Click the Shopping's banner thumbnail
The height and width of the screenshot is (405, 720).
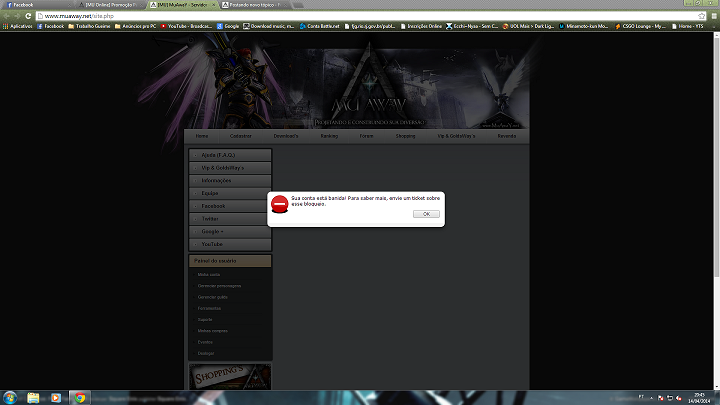230,376
